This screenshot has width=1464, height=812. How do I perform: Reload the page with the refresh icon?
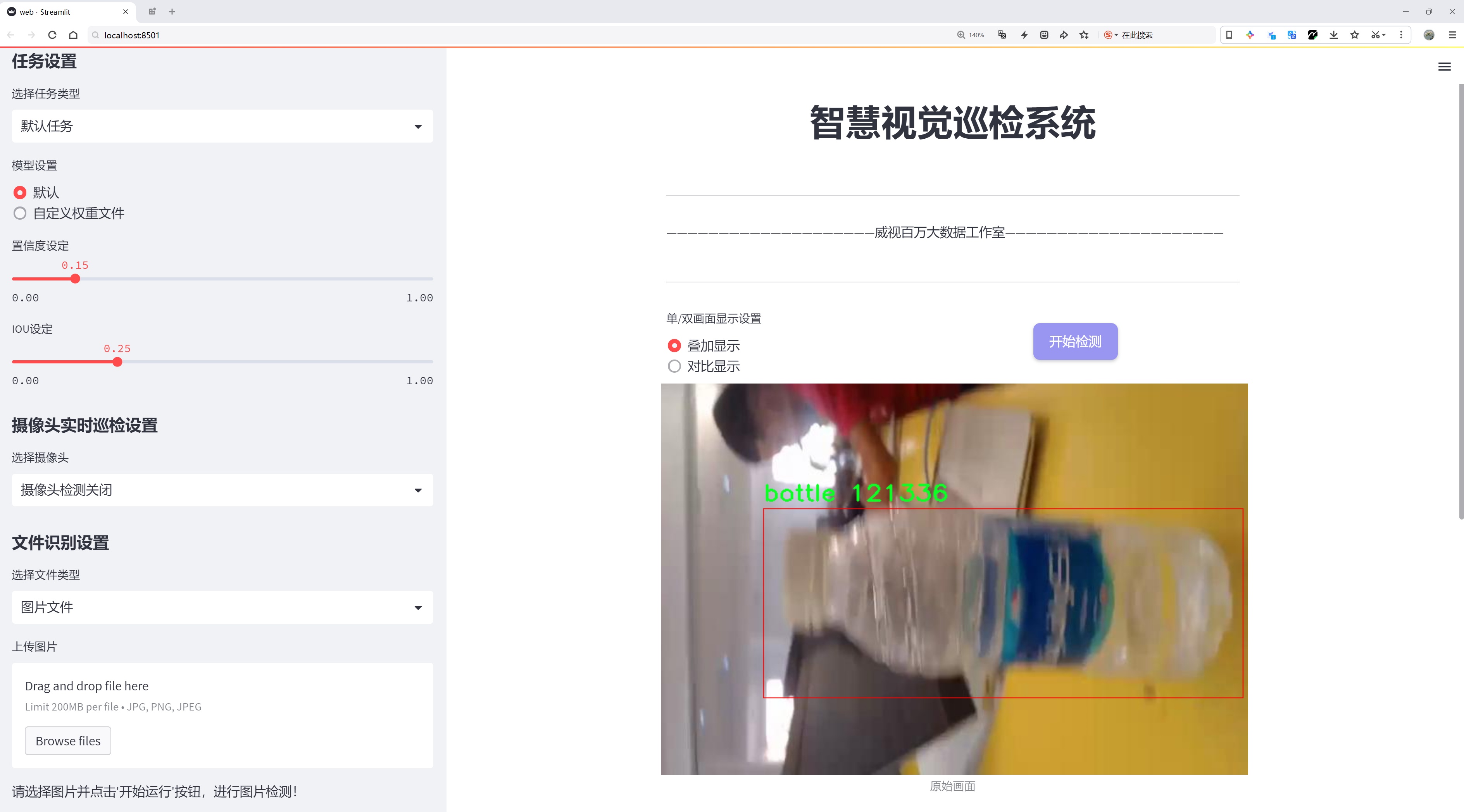coord(52,35)
